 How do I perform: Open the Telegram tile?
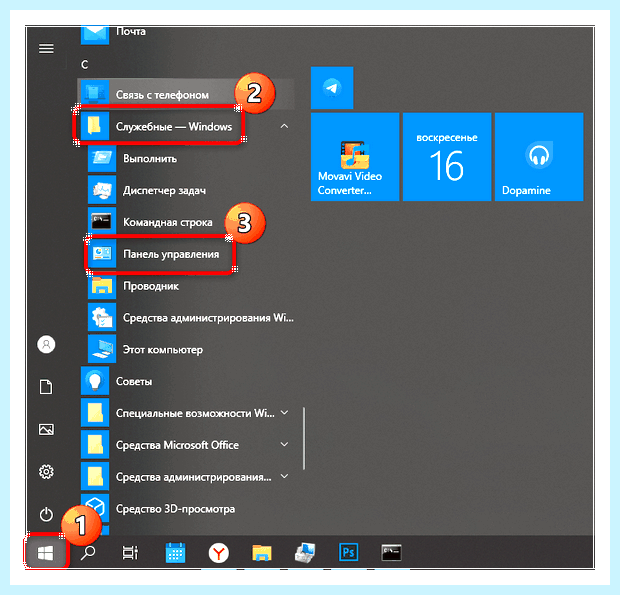[x=332, y=88]
